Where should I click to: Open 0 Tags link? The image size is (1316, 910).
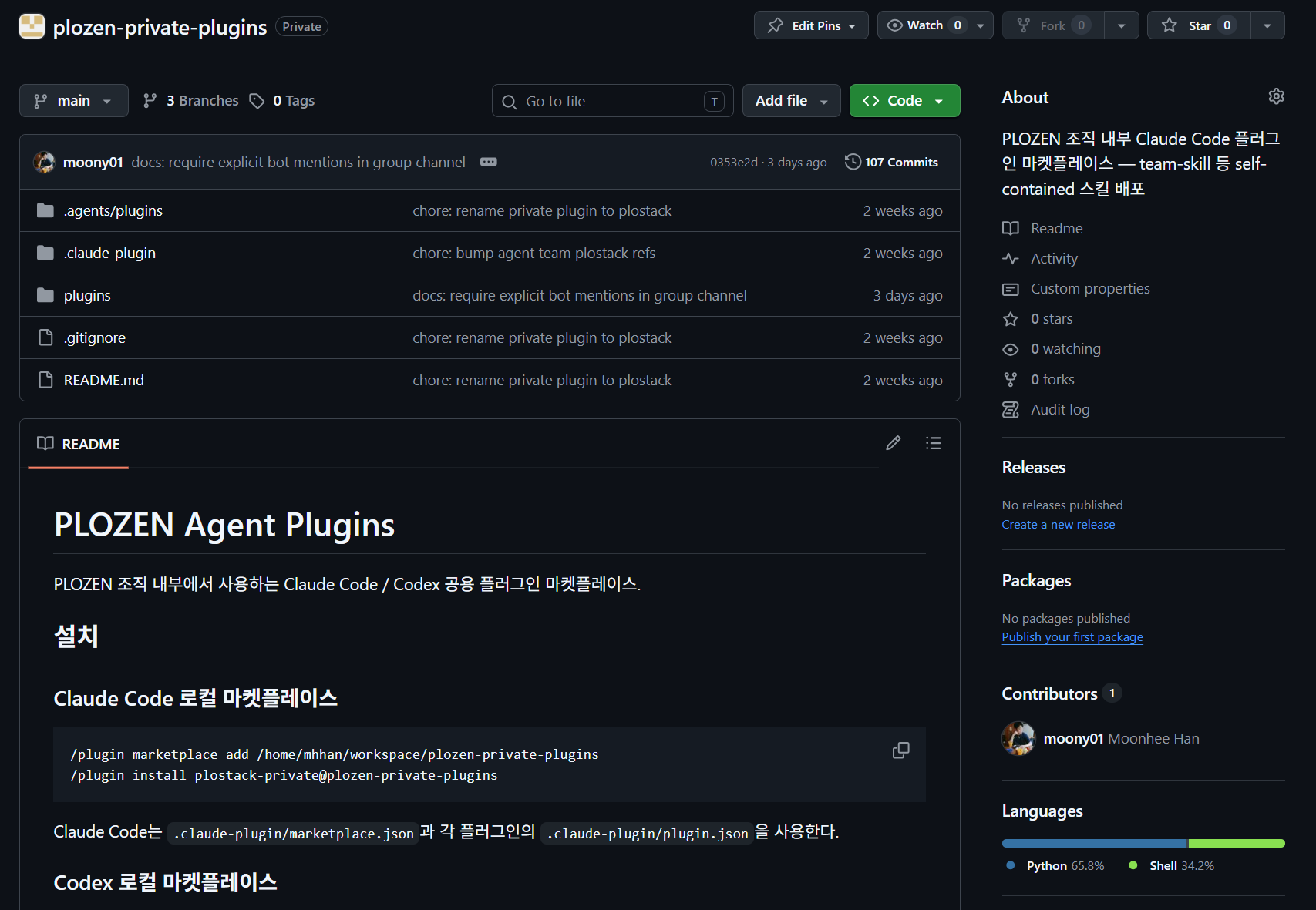(x=282, y=101)
